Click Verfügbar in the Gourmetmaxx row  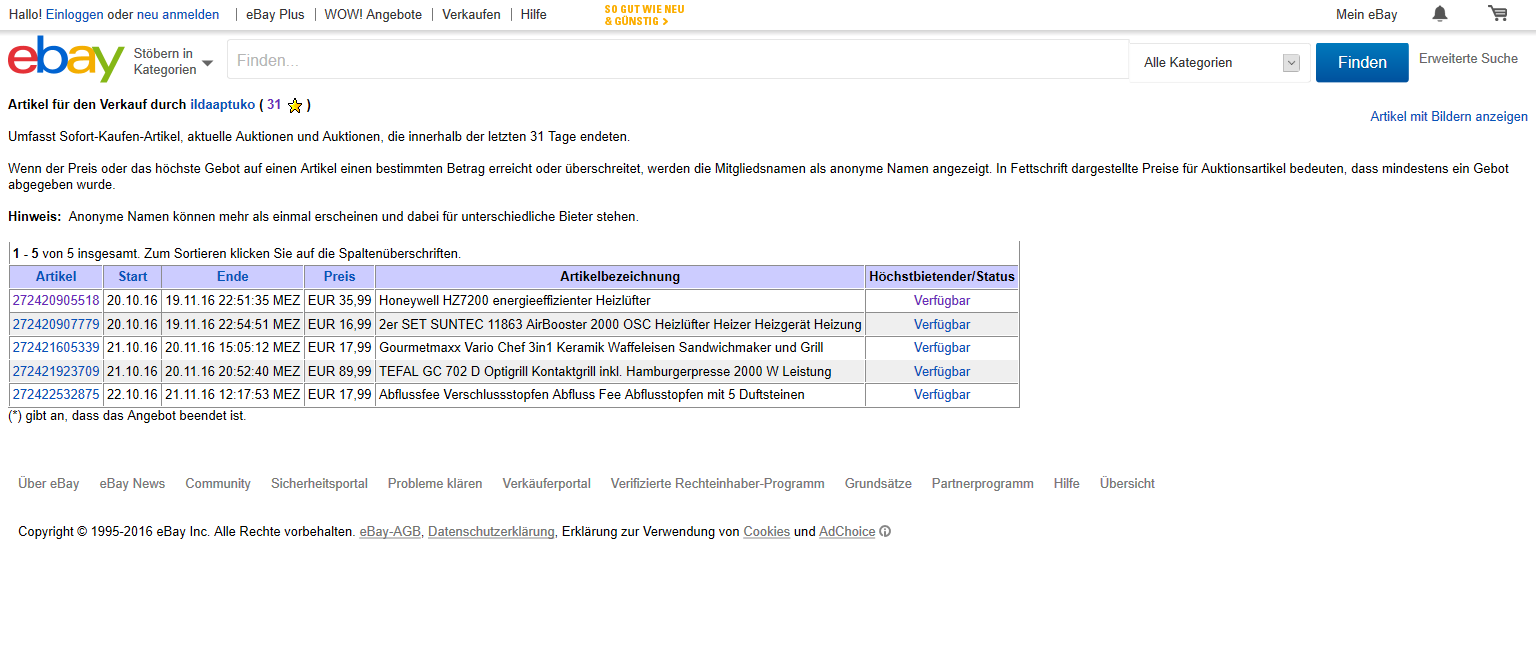click(x=942, y=348)
